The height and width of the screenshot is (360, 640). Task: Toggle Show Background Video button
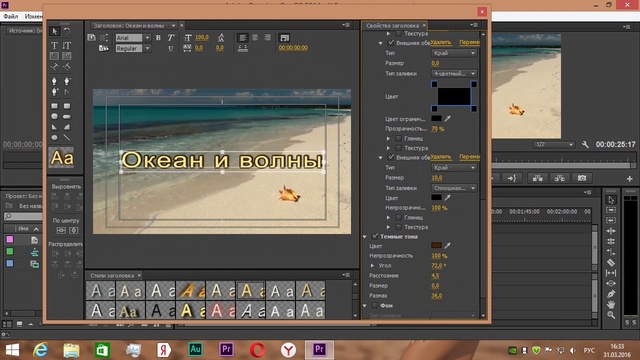[284, 38]
